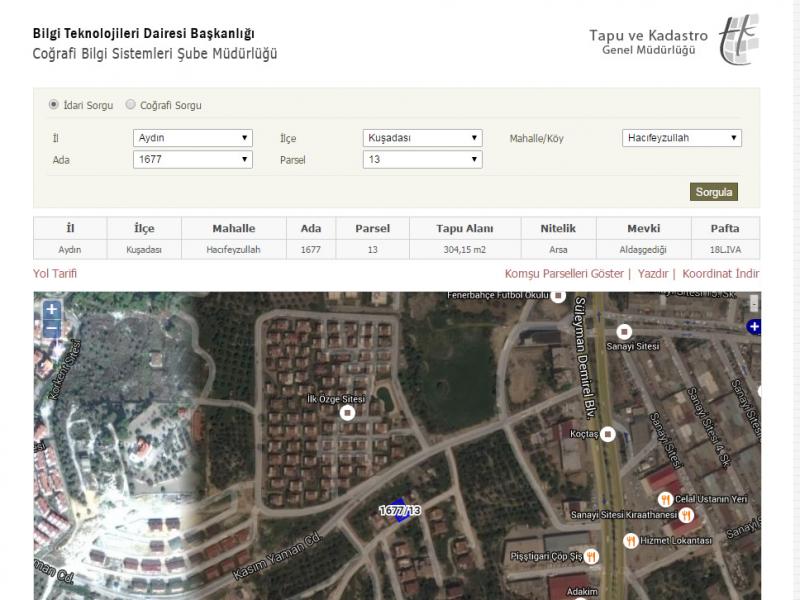Image resolution: width=800 pixels, height=600 pixels.
Task: Open the map layer switcher plus icon
Action: pos(754,326)
